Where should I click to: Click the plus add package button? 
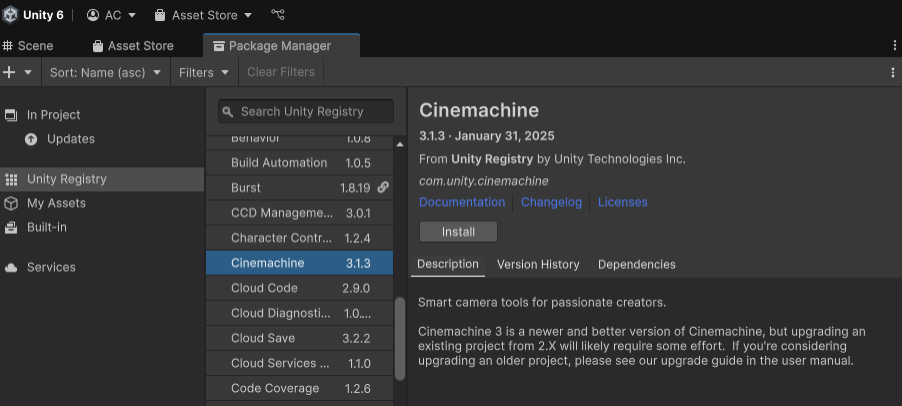point(9,72)
